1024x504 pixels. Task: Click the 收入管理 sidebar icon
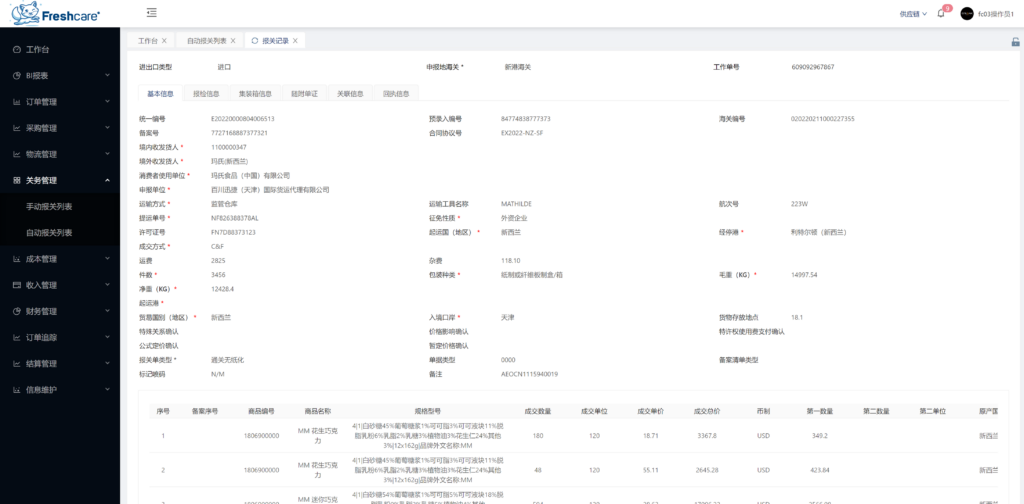coord(17,285)
